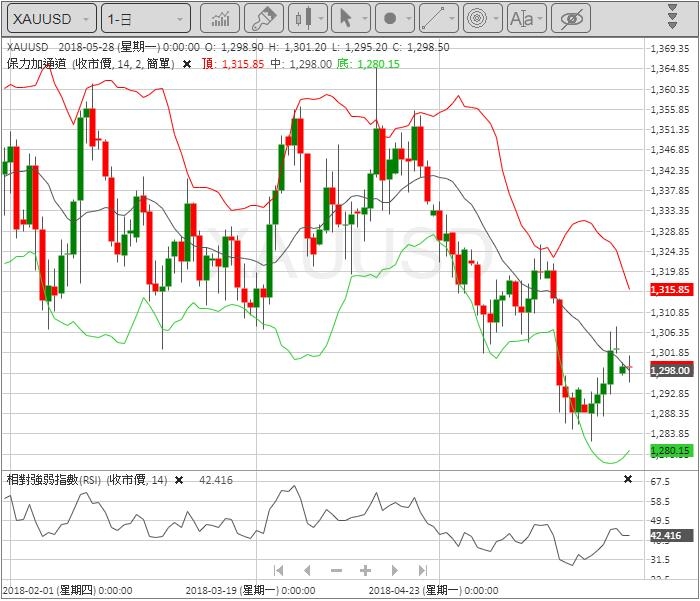The width and height of the screenshot is (700, 601).
Task: Select the text annotation tool
Action: (521, 19)
